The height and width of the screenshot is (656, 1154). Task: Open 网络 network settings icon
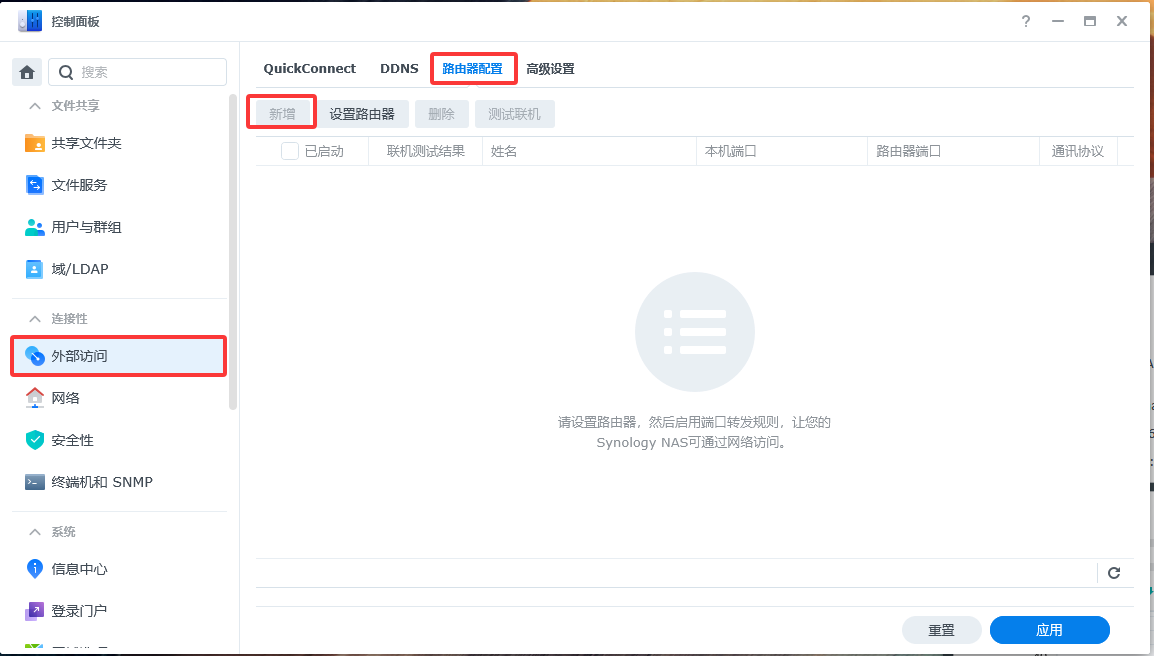(x=35, y=398)
